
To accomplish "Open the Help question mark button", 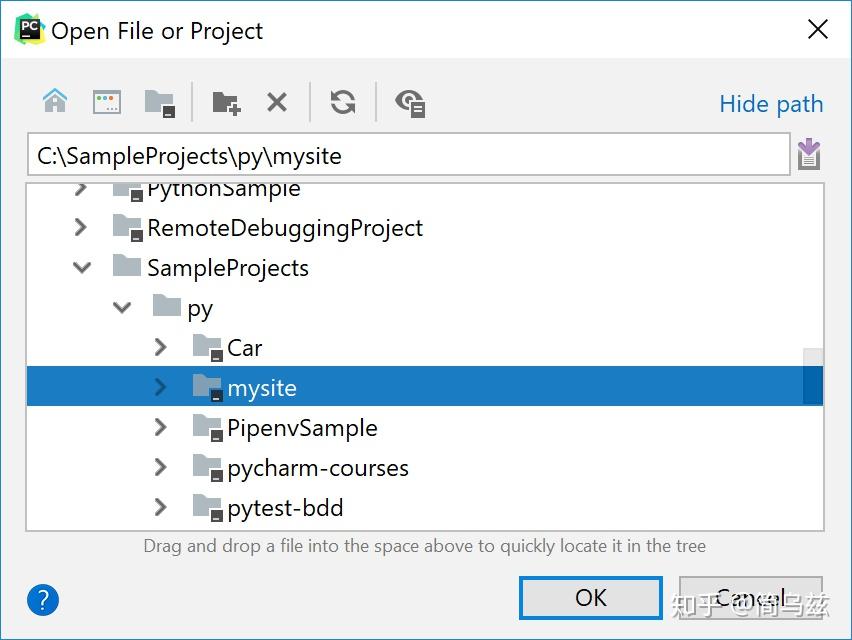I will 43,600.
